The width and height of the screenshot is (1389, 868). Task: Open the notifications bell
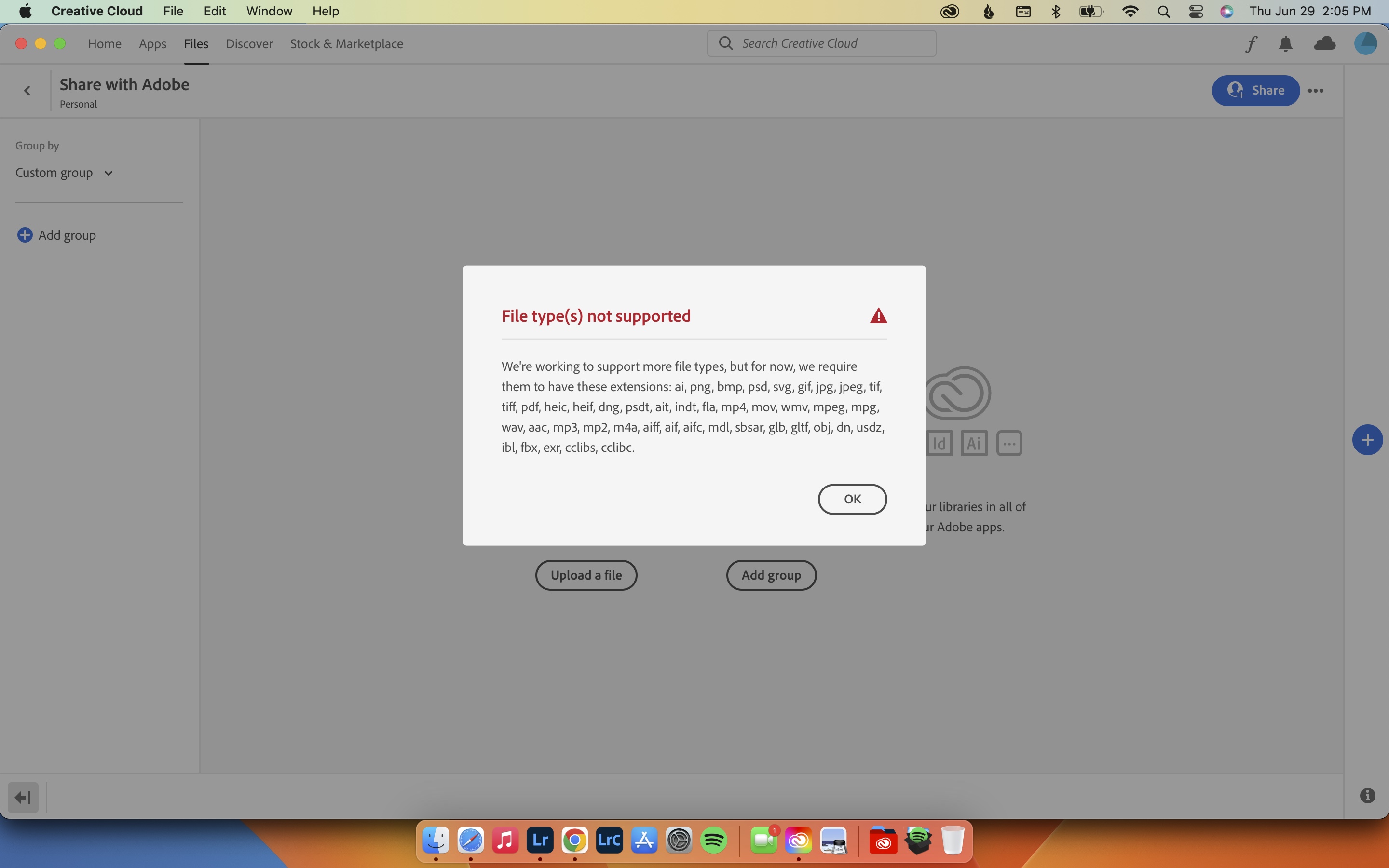coord(1286,43)
